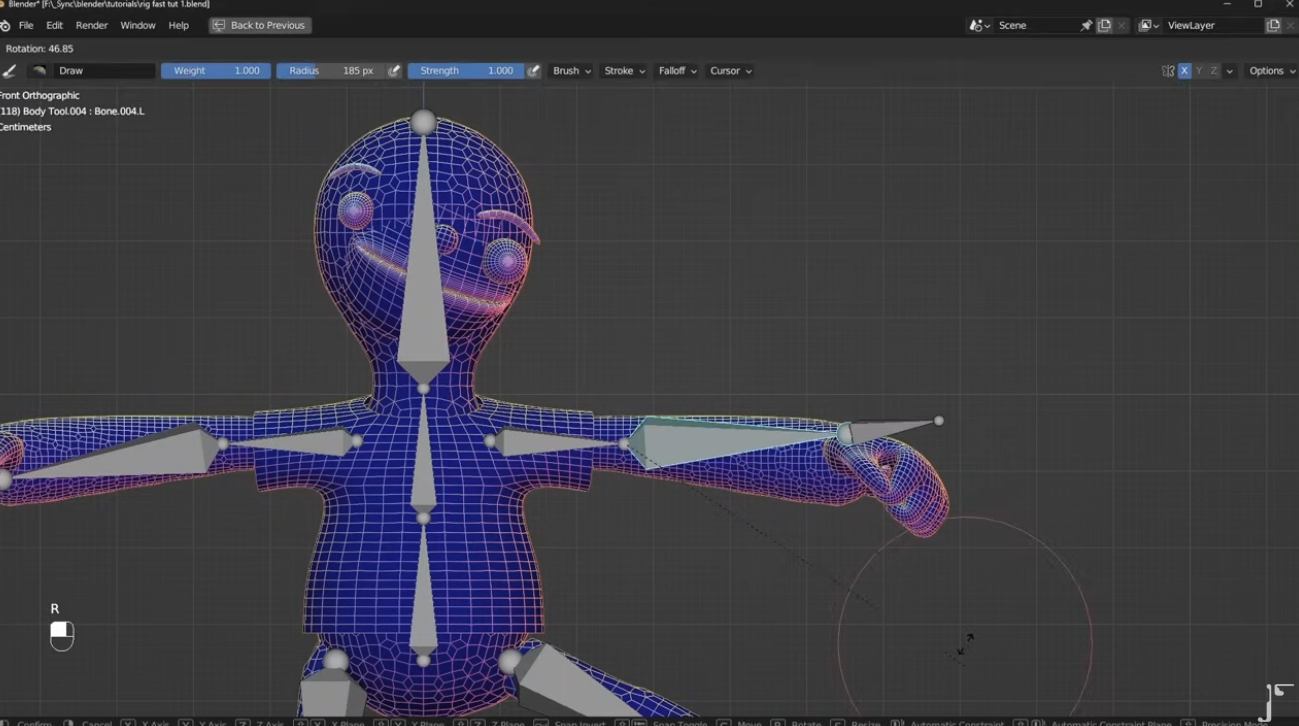Select the left upper arm bone

[555, 442]
